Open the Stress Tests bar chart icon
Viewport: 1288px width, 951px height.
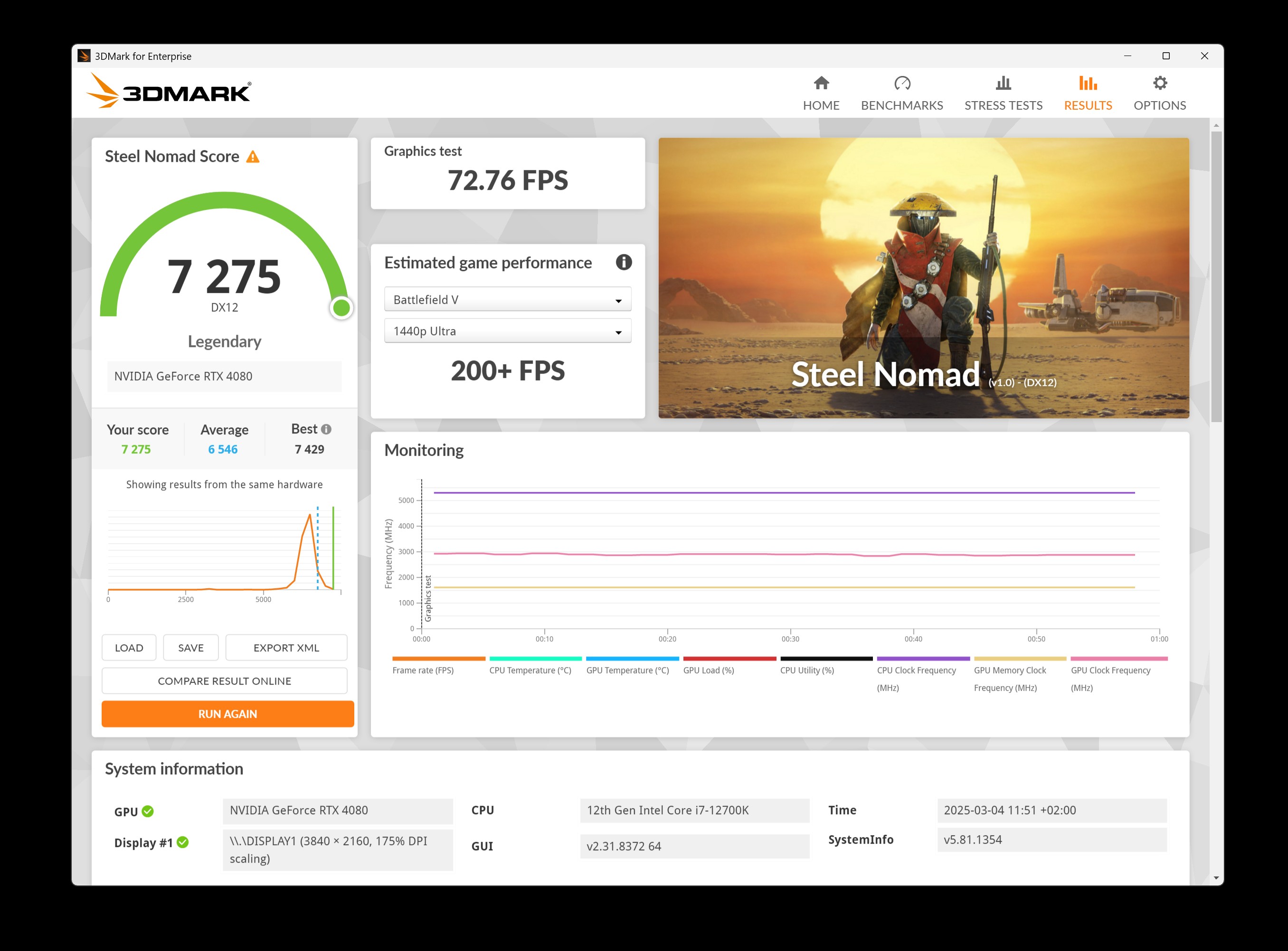point(1003,84)
